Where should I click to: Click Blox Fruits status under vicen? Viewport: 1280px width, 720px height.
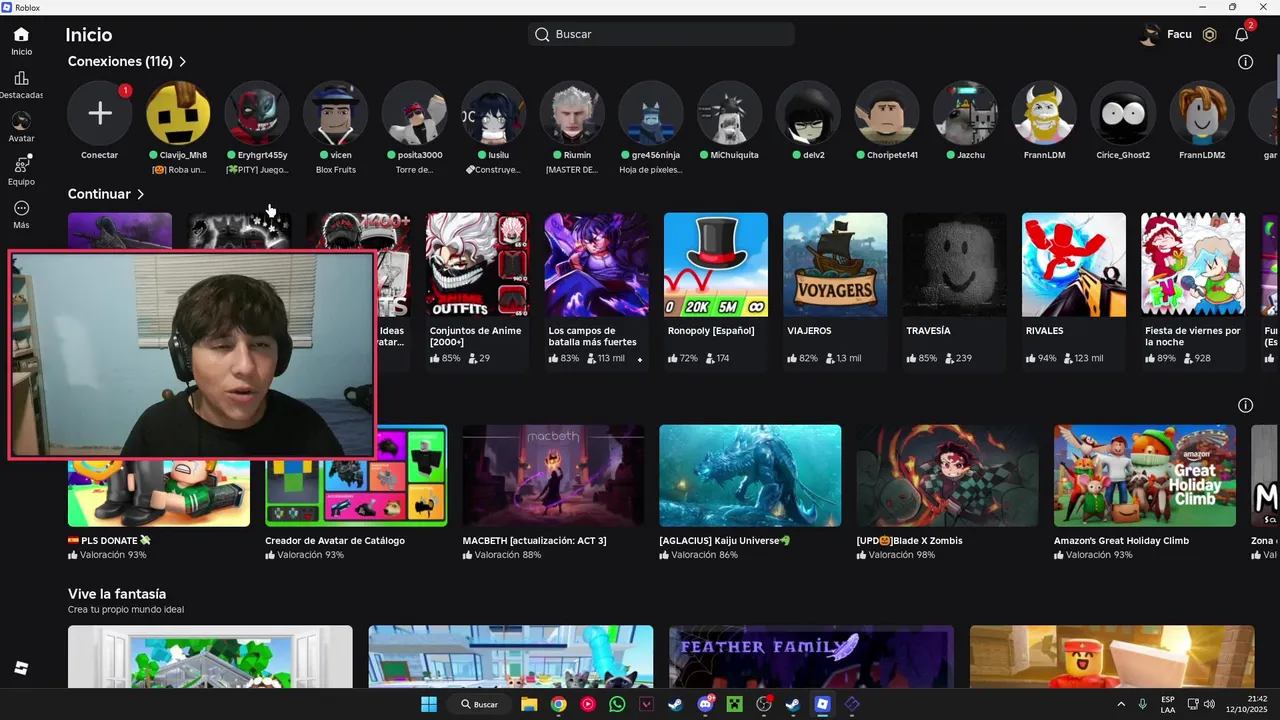(336, 170)
